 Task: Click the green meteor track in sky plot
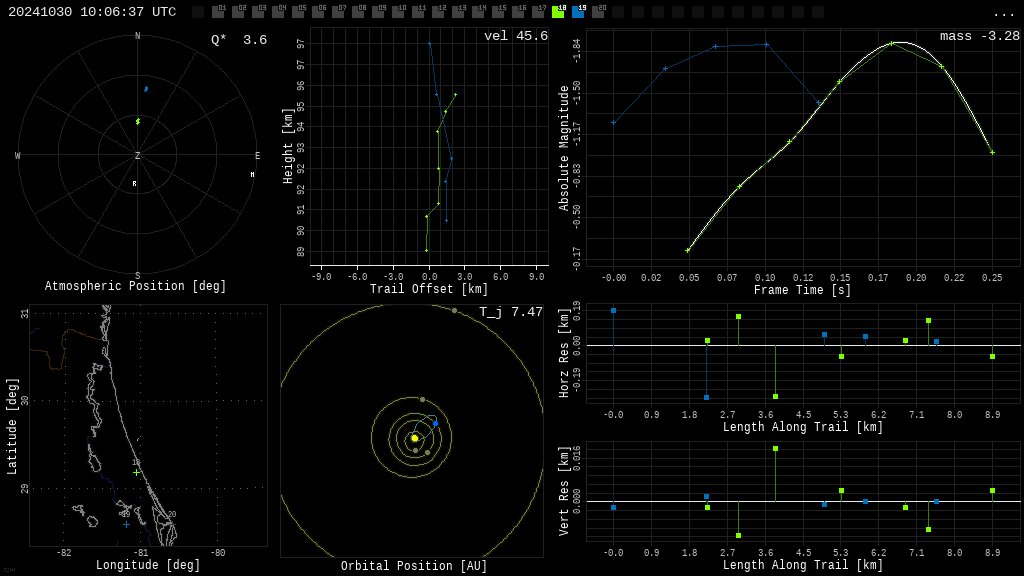pyautogui.click(x=138, y=121)
